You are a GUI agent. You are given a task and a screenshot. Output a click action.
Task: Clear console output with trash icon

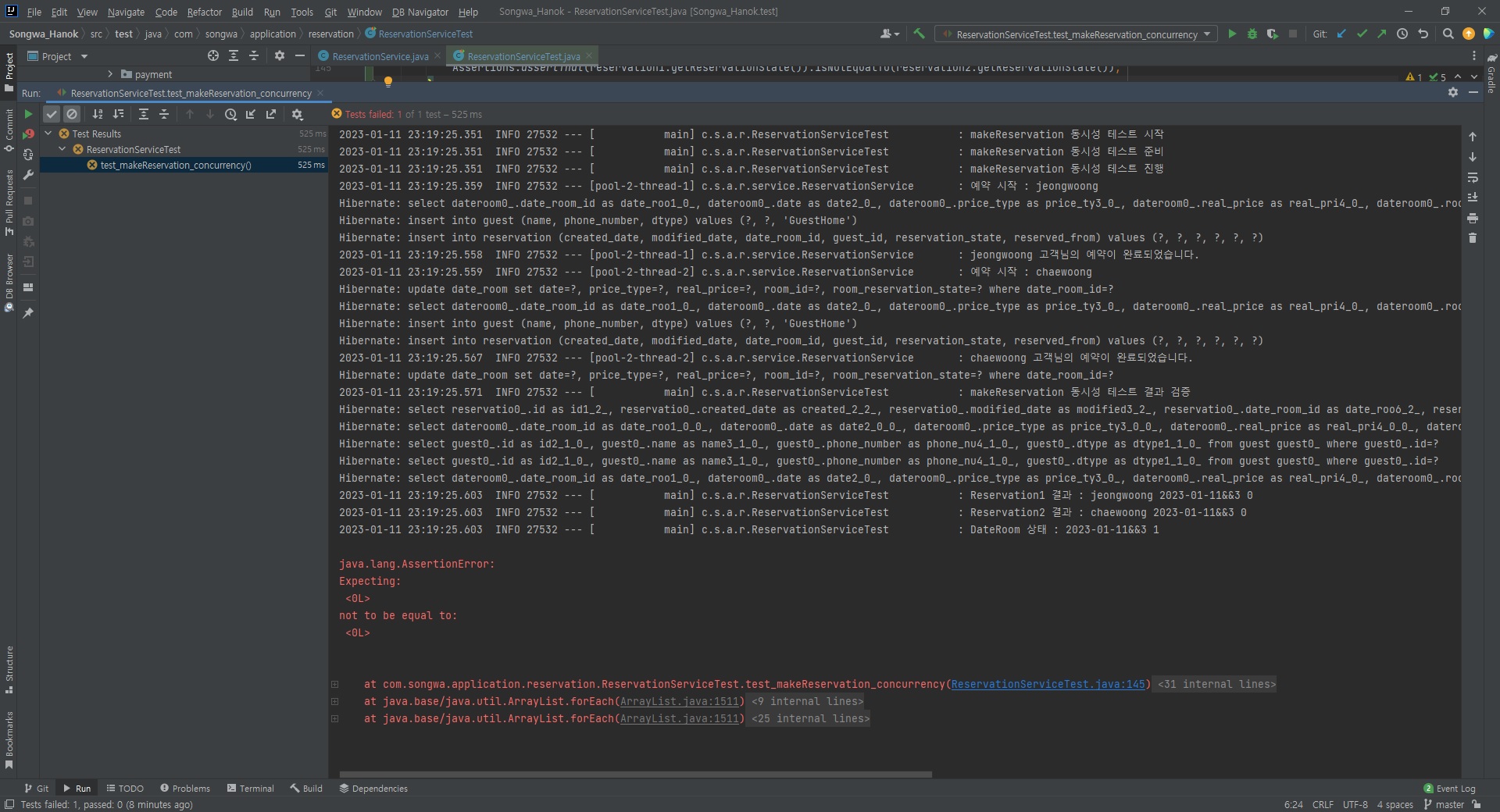point(1473,238)
